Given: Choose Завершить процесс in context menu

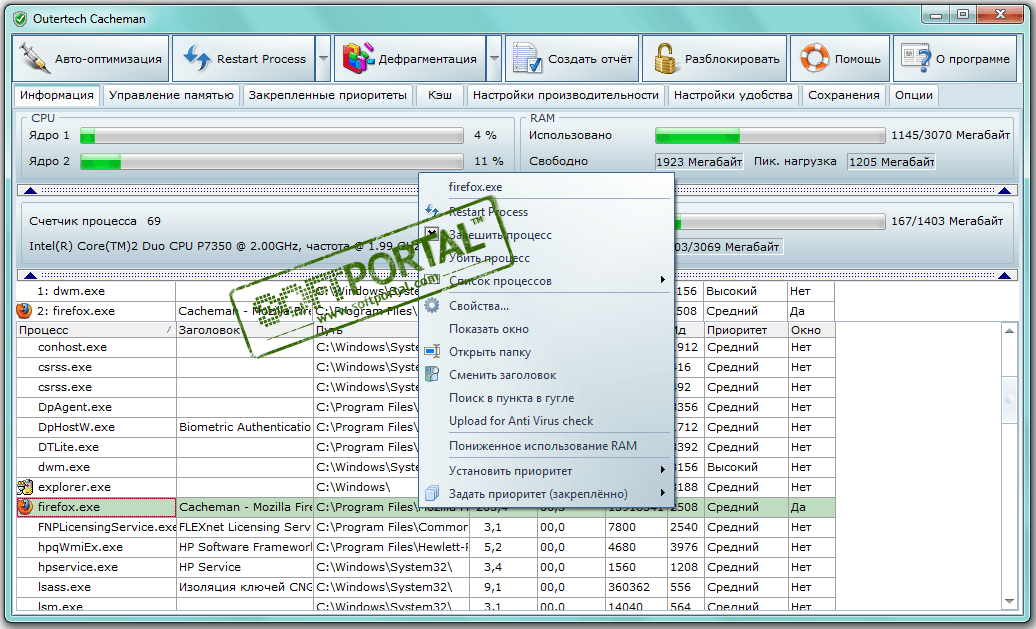Looking at the screenshot, I should click(x=546, y=235).
